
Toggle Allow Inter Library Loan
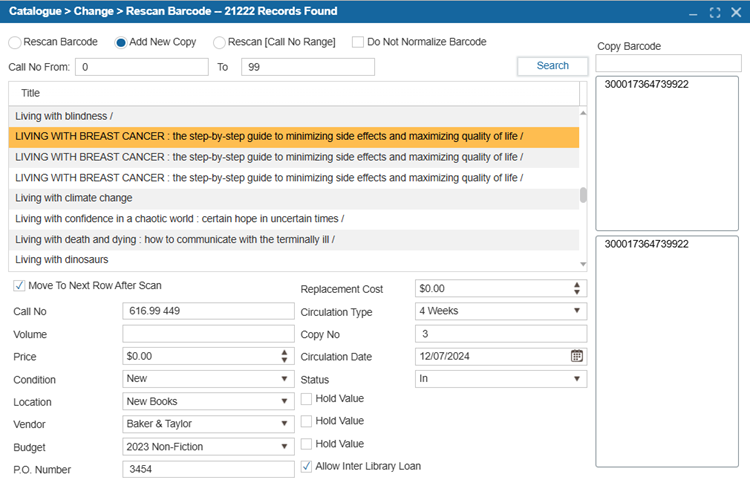click(306, 466)
